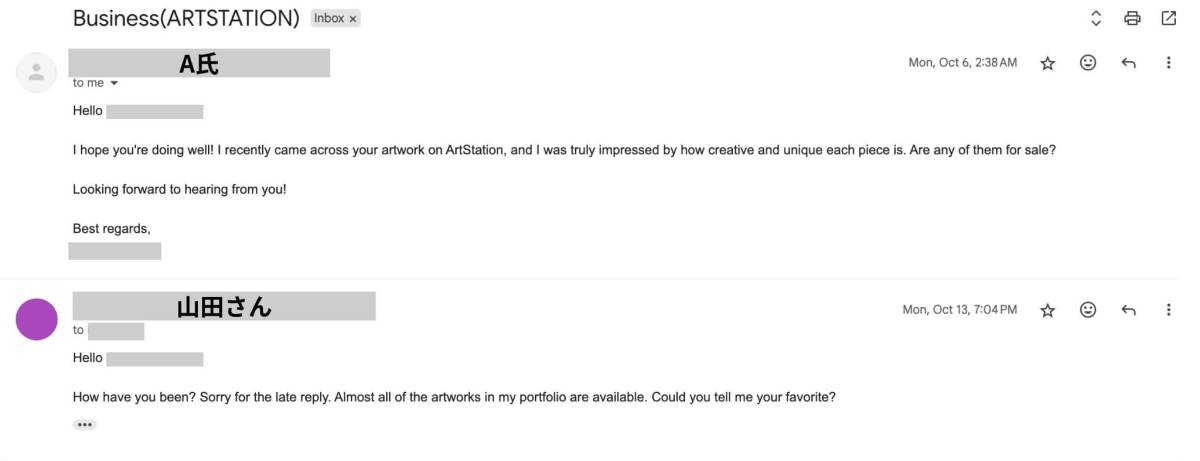
Task: Reply to the first email
Action: click(1129, 63)
